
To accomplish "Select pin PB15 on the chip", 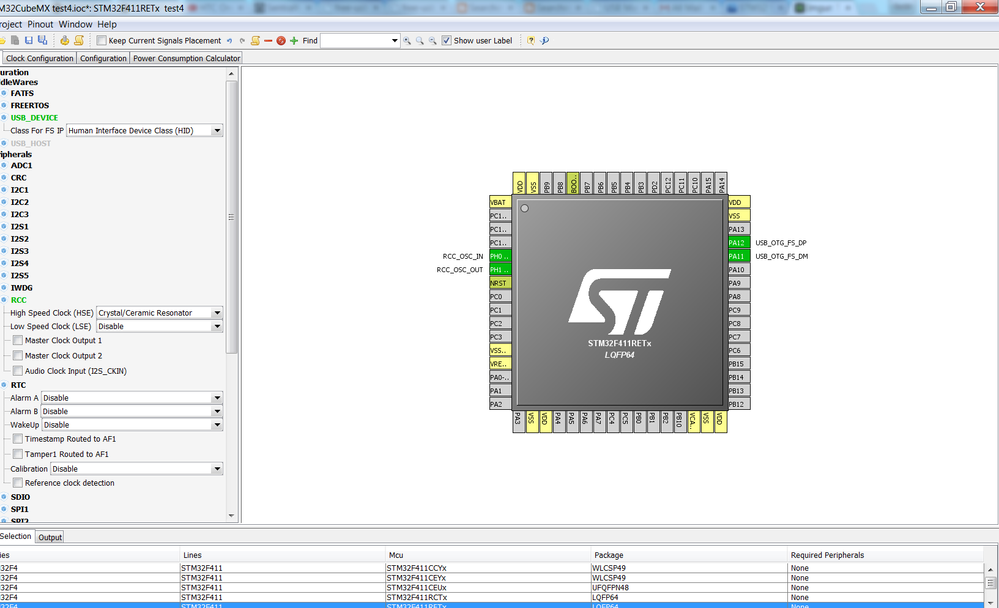I will pyautogui.click(x=739, y=364).
